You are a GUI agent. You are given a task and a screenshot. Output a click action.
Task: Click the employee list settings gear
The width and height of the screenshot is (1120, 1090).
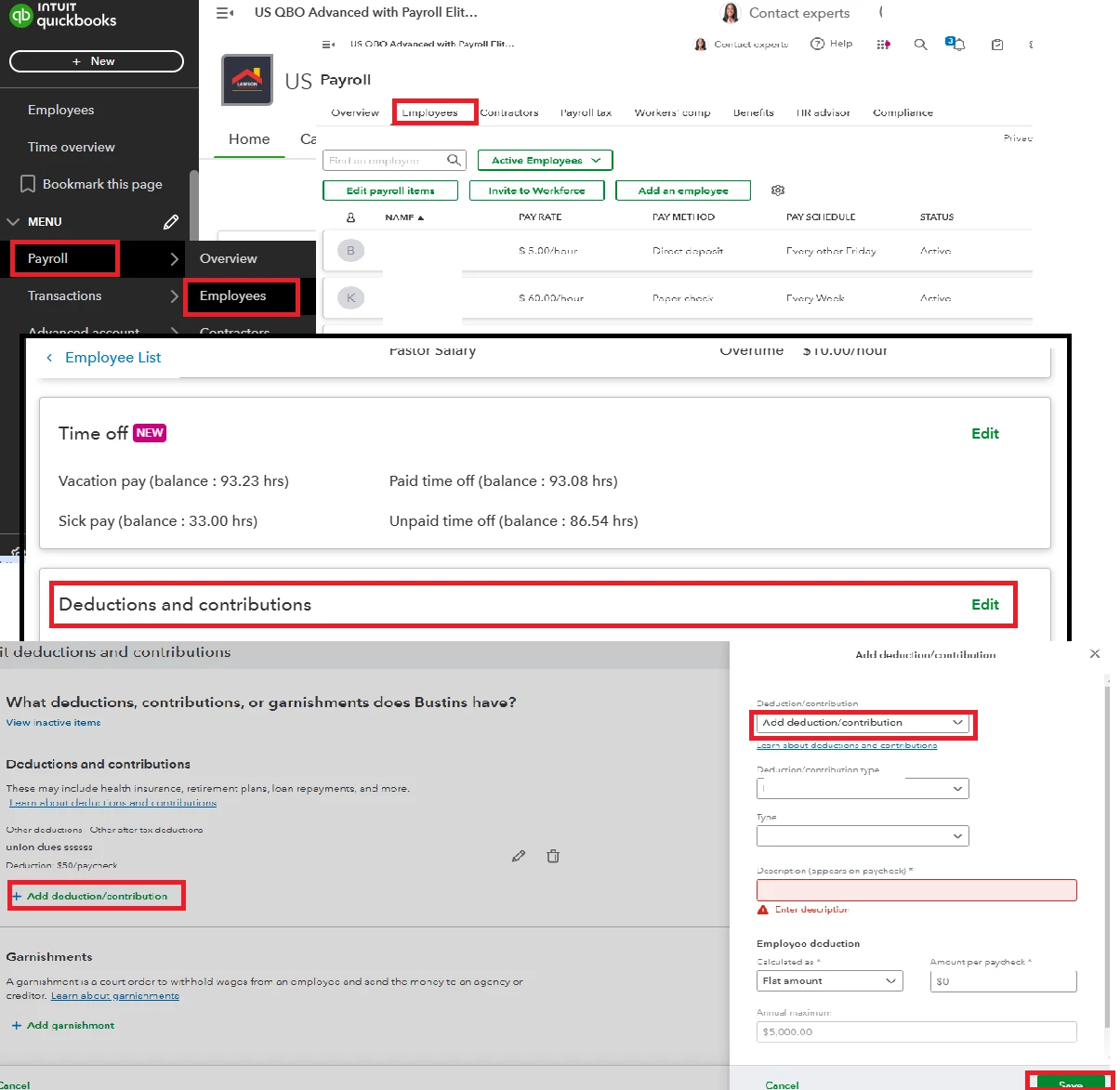click(x=778, y=190)
